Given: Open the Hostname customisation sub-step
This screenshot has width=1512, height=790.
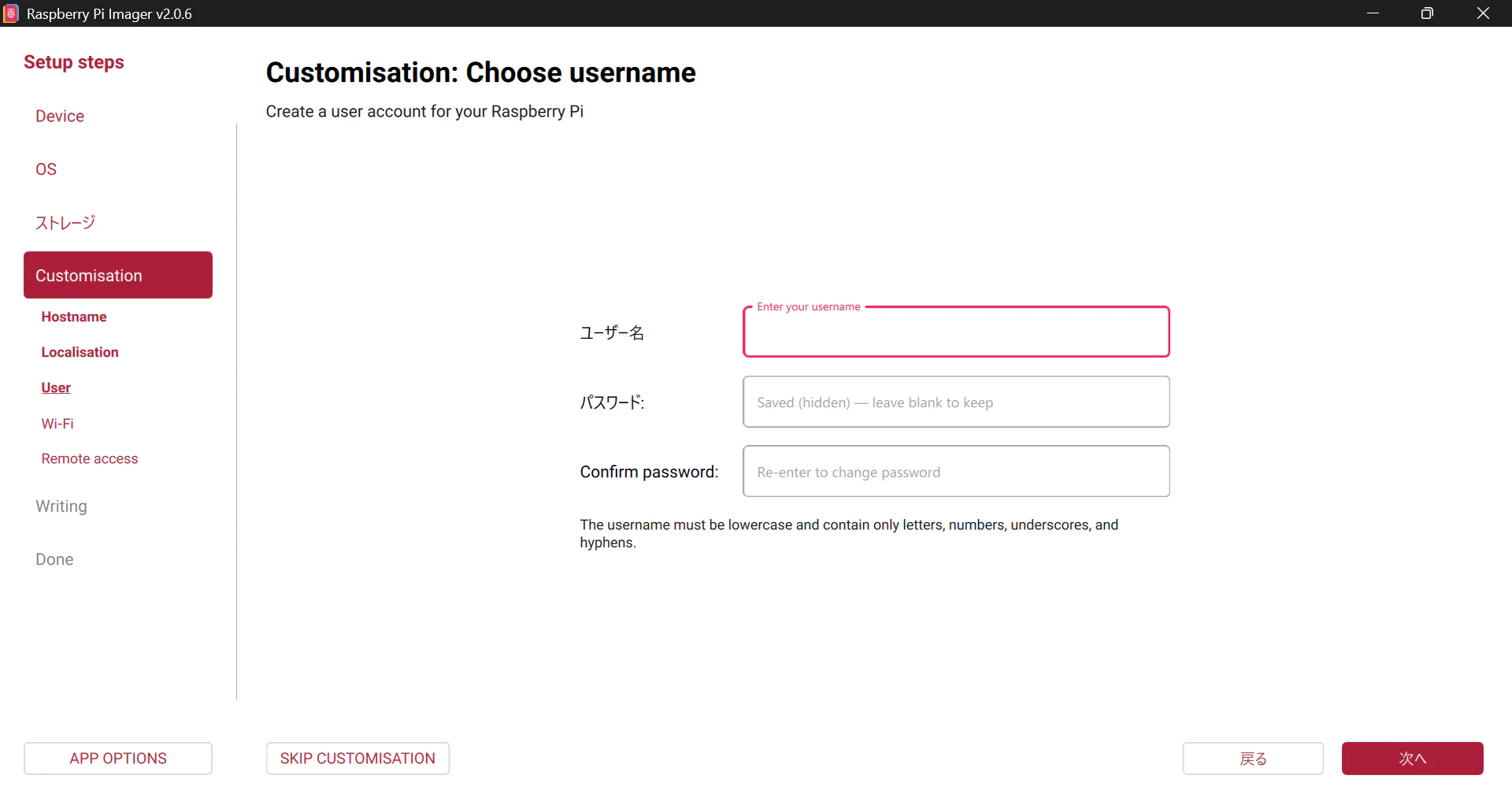Looking at the screenshot, I should click(x=74, y=317).
